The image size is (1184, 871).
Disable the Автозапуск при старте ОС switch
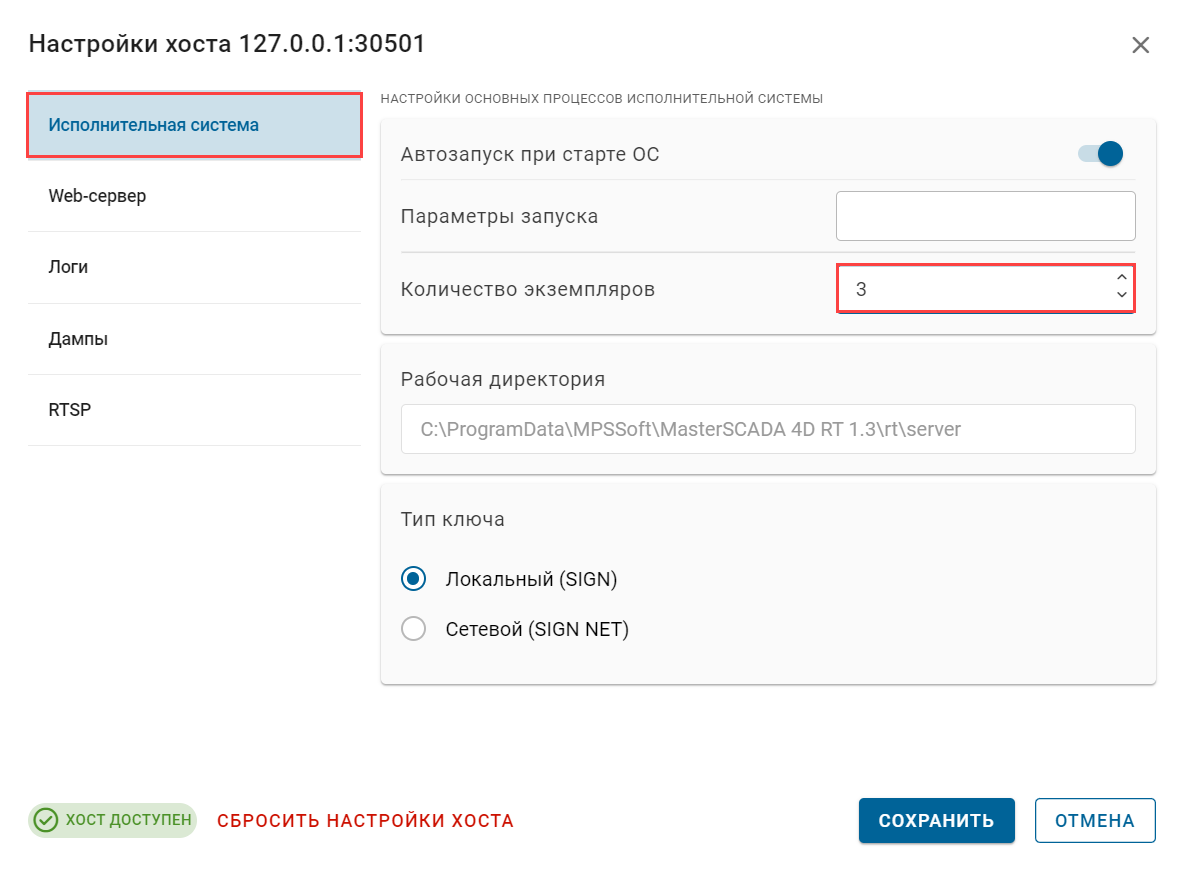click(1102, 153)
